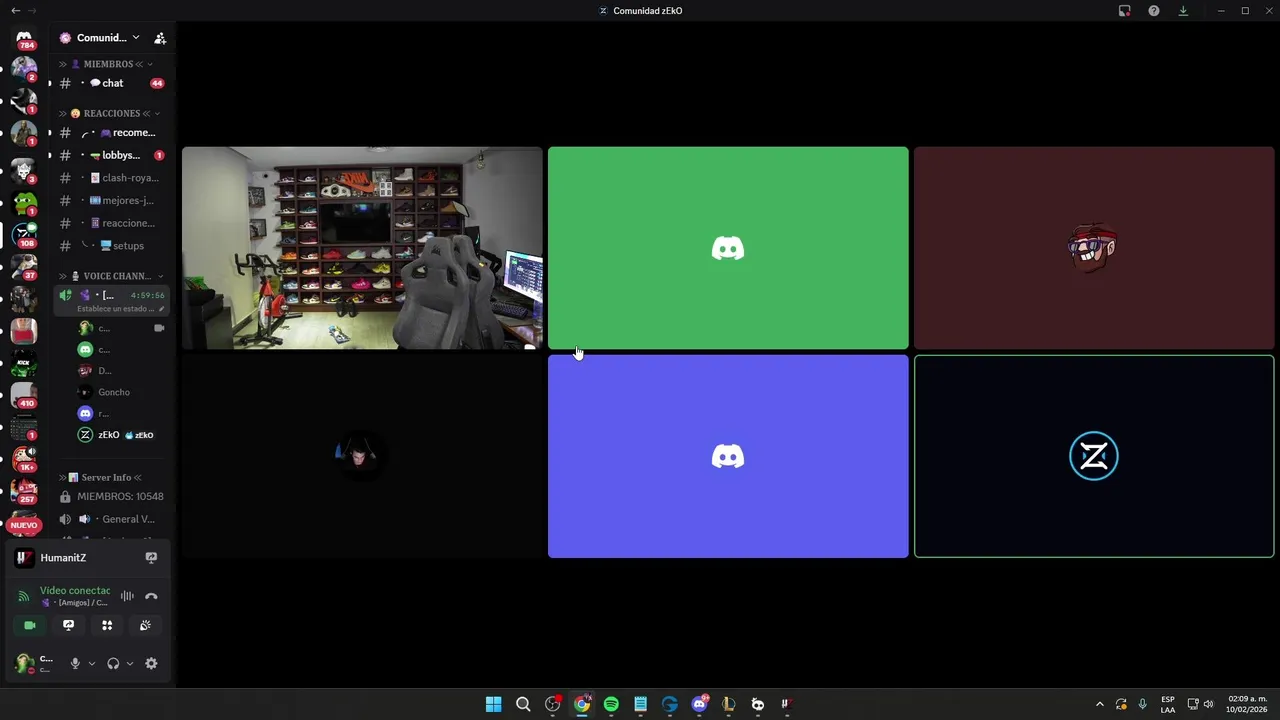Collapse the MIEMBROS category
This screenshot has width=1280, height=720.
coord(108,64)
